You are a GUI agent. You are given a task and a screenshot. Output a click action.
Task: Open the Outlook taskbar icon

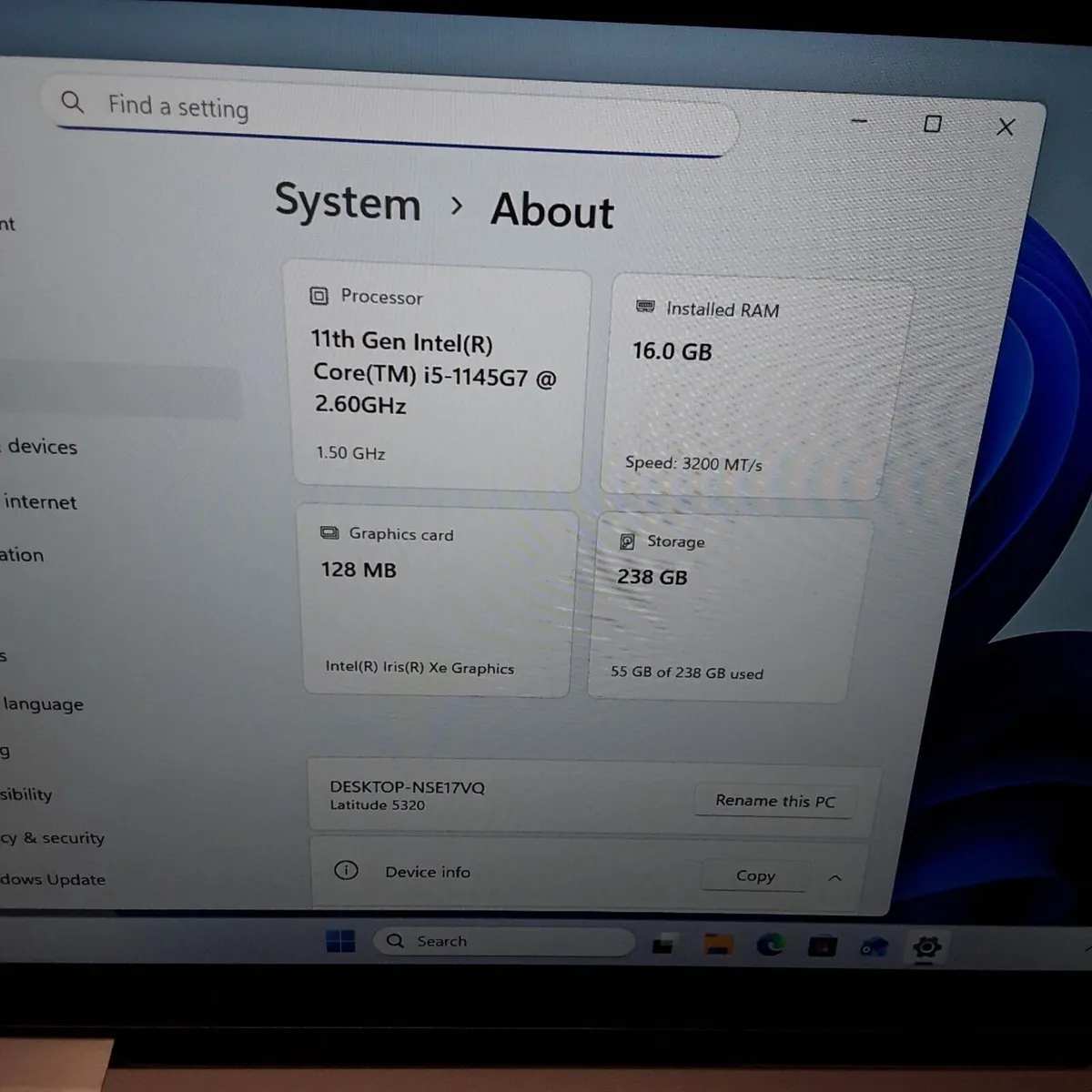point(875,947)
